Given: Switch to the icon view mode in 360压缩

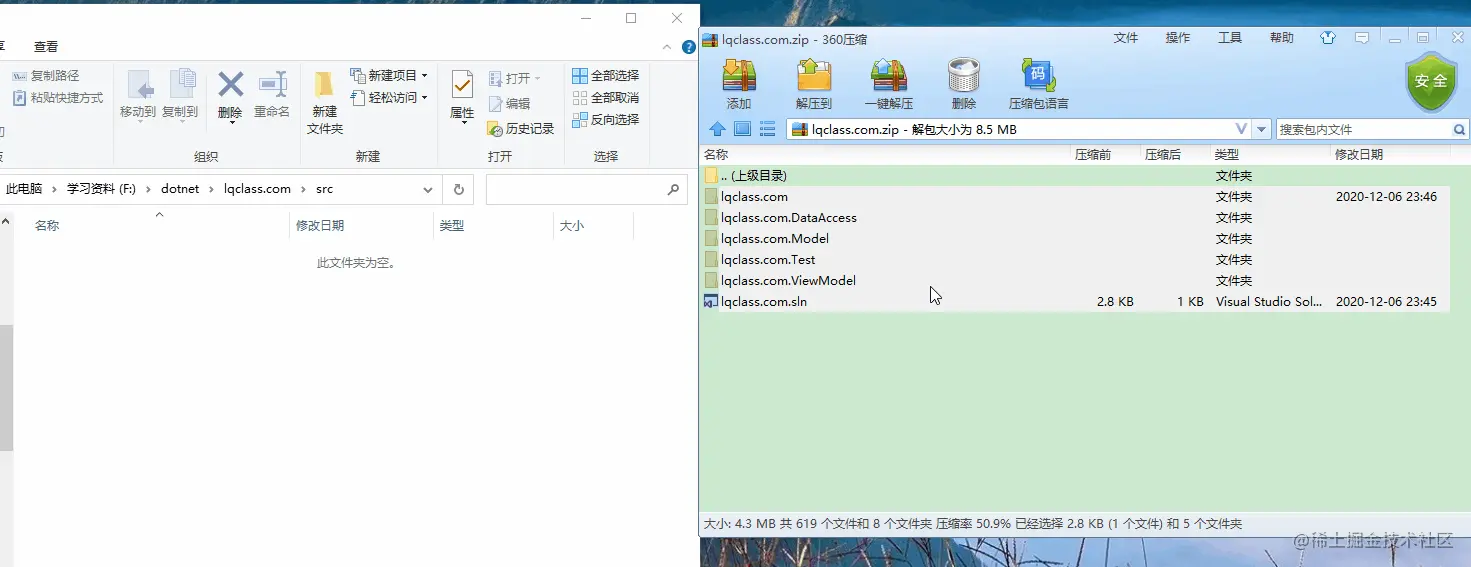Looking at the screenshot, I should [x=742, y=129].
